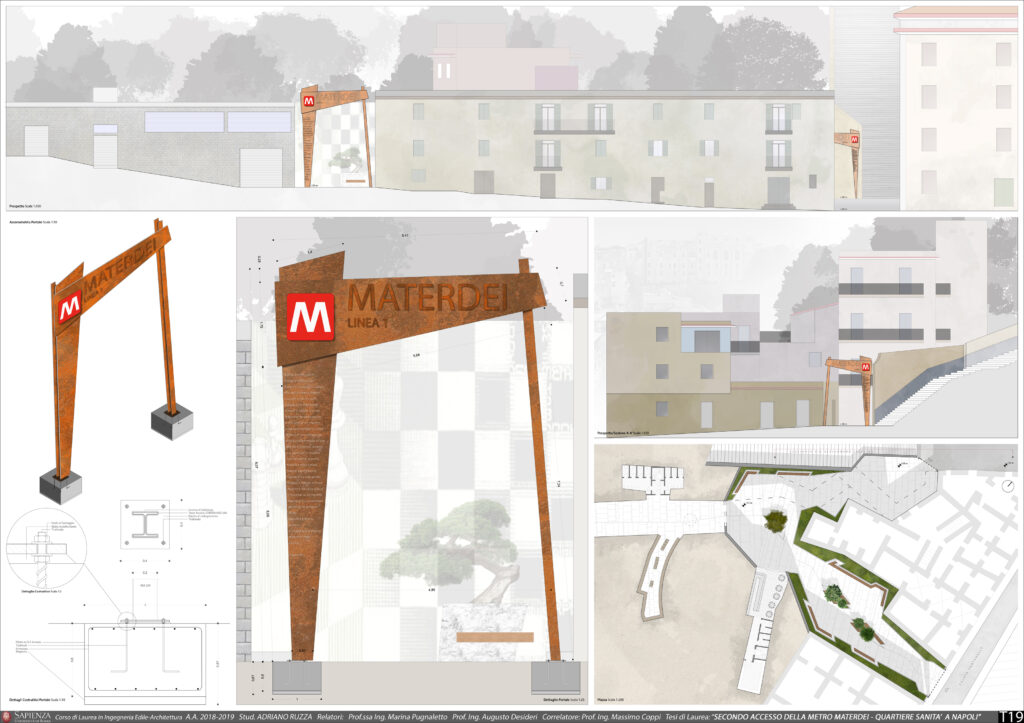Click the "Dettaglio Portale" caption
The height and width of the screenshot is (723, 1024).
tap(564, 699)
